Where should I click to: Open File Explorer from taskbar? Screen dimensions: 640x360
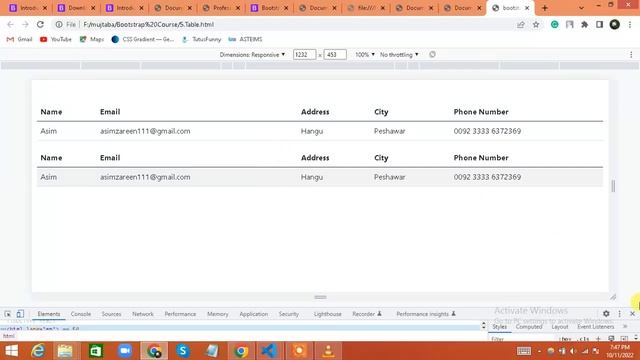click(x=65, y=351)
